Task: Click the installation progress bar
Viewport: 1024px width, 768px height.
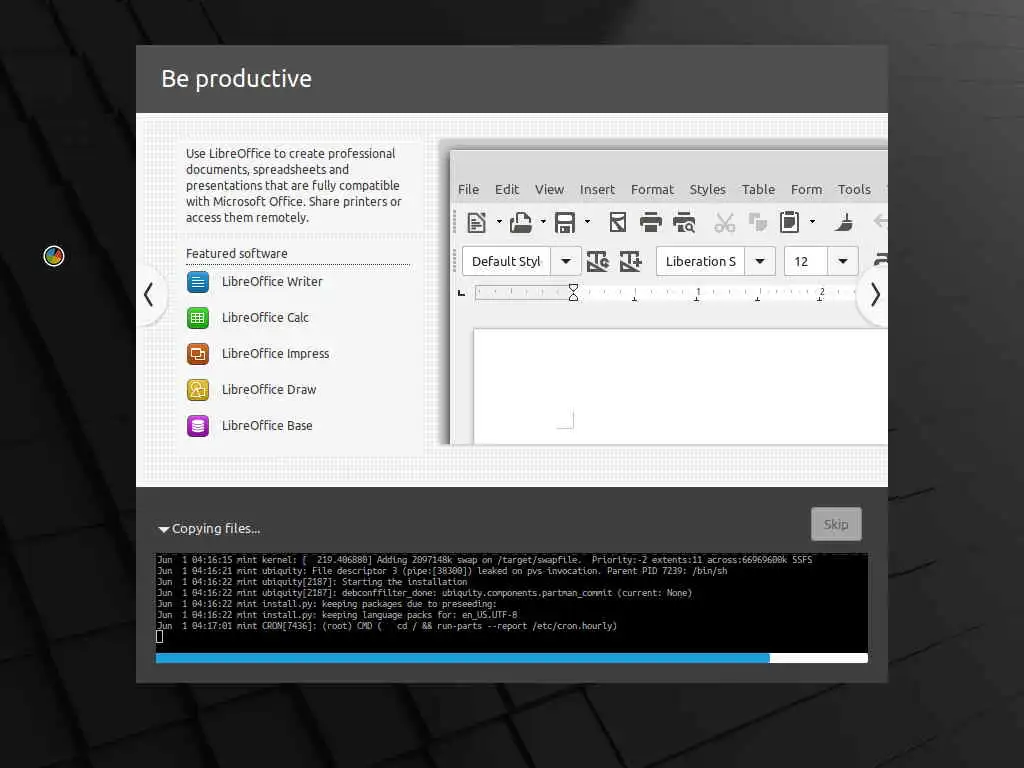Action: [511, 658]
